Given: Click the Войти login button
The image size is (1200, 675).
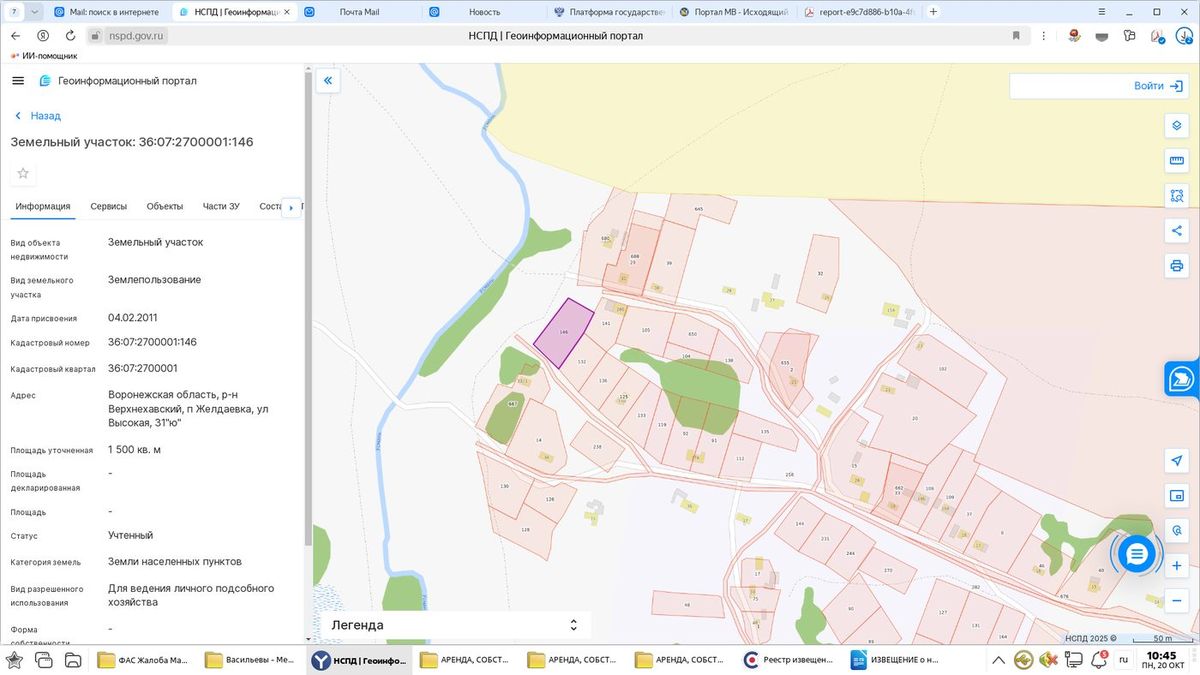Looking at the screenshot, I should 1157,86.
